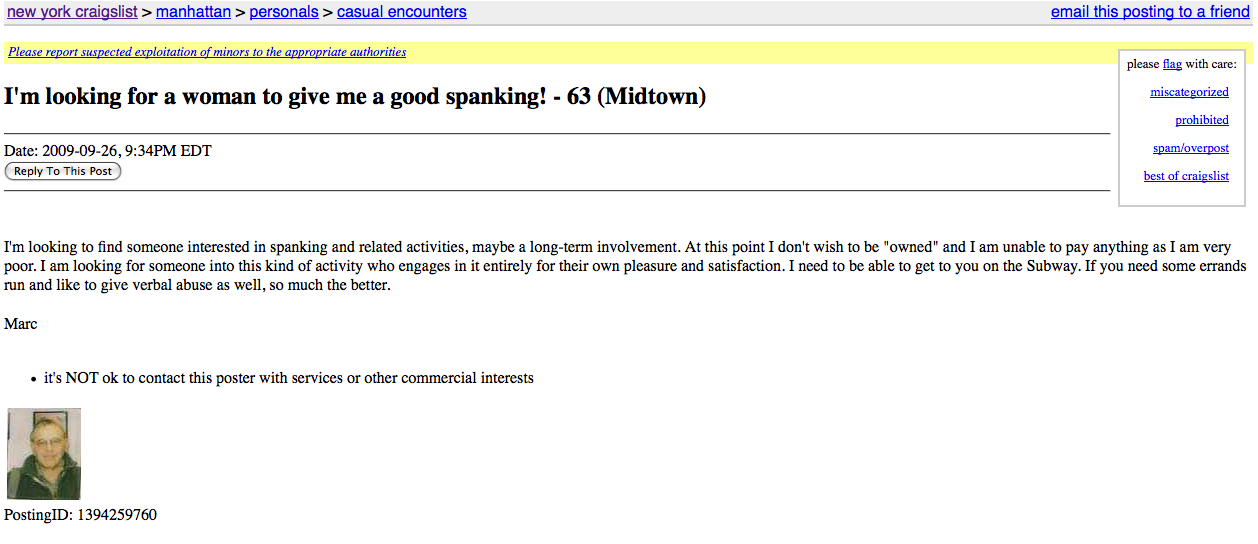Click the 'please' text in flag box
Screen dimensions: 1258x544
(x=1143, y=64)
